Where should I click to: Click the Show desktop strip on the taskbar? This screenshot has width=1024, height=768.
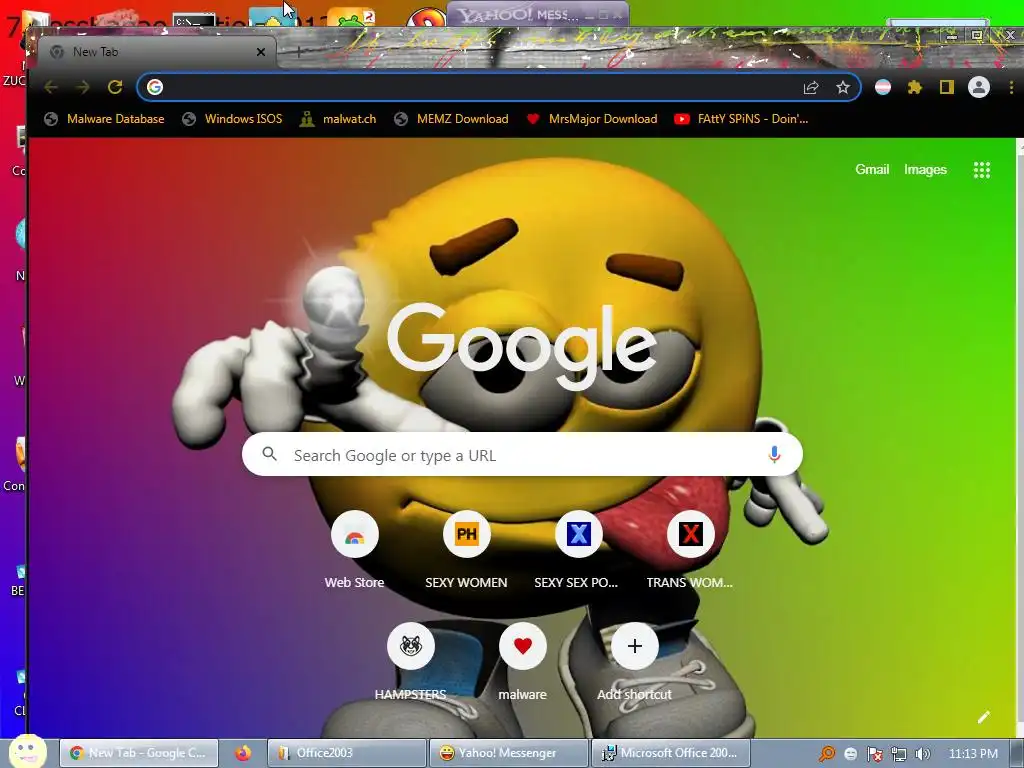tap(1018, 754)
